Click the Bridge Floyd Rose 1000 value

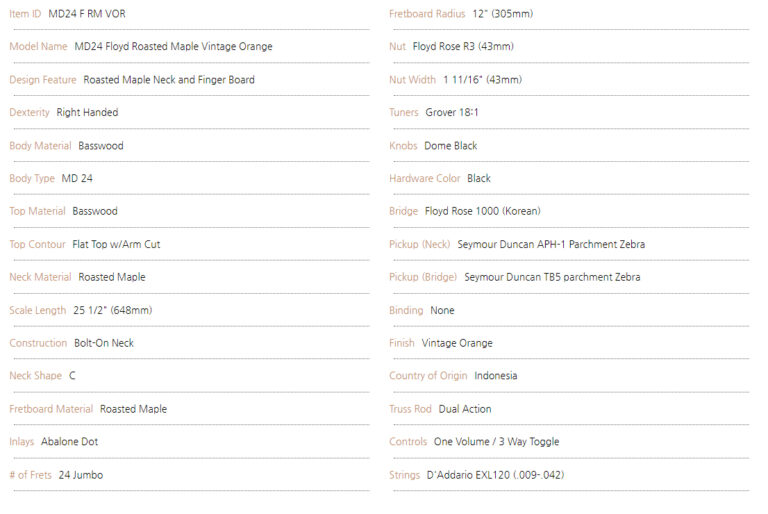tap(482, 211)
